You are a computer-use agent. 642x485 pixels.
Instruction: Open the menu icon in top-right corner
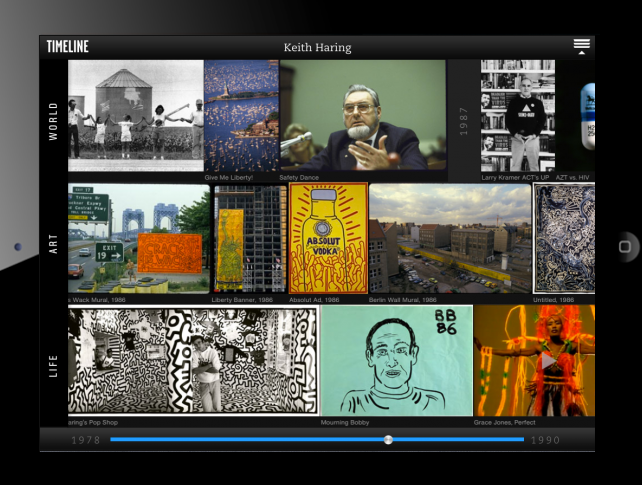coord(581,47)
